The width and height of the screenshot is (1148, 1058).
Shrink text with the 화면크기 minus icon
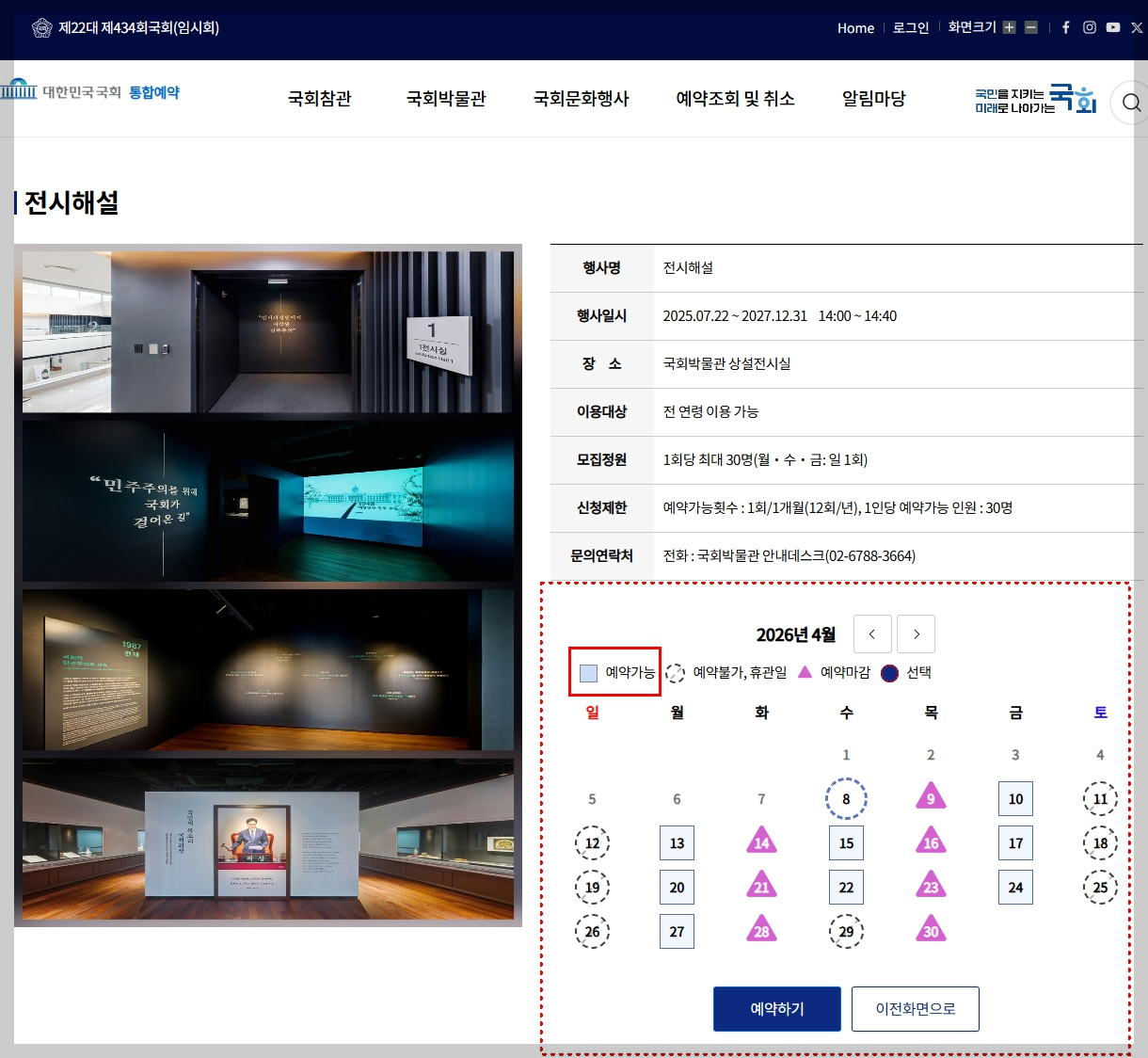tap(1031, 27)
